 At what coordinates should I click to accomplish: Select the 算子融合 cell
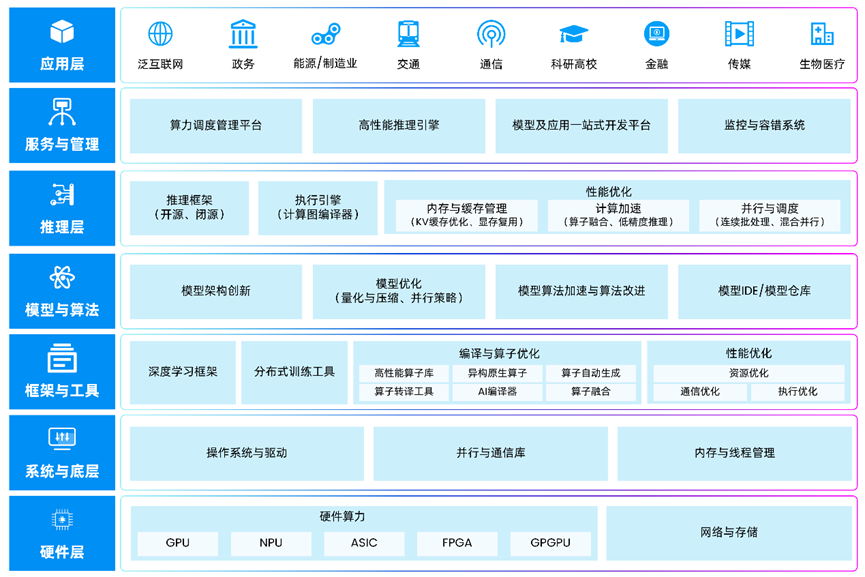591,392
